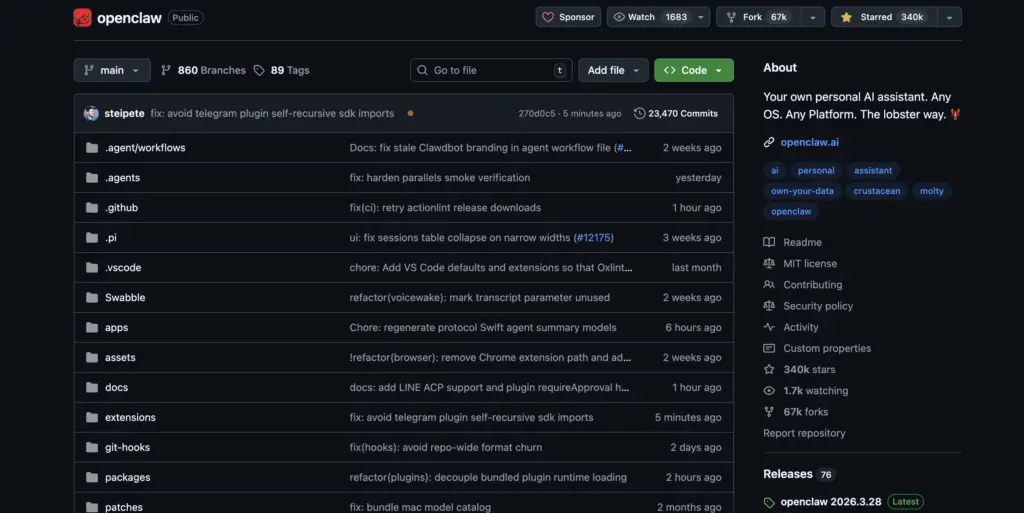Select the 'molty' topic tag
This screenshot has width=1024, height=513.
pyautogui.click(x=931, y=191)
